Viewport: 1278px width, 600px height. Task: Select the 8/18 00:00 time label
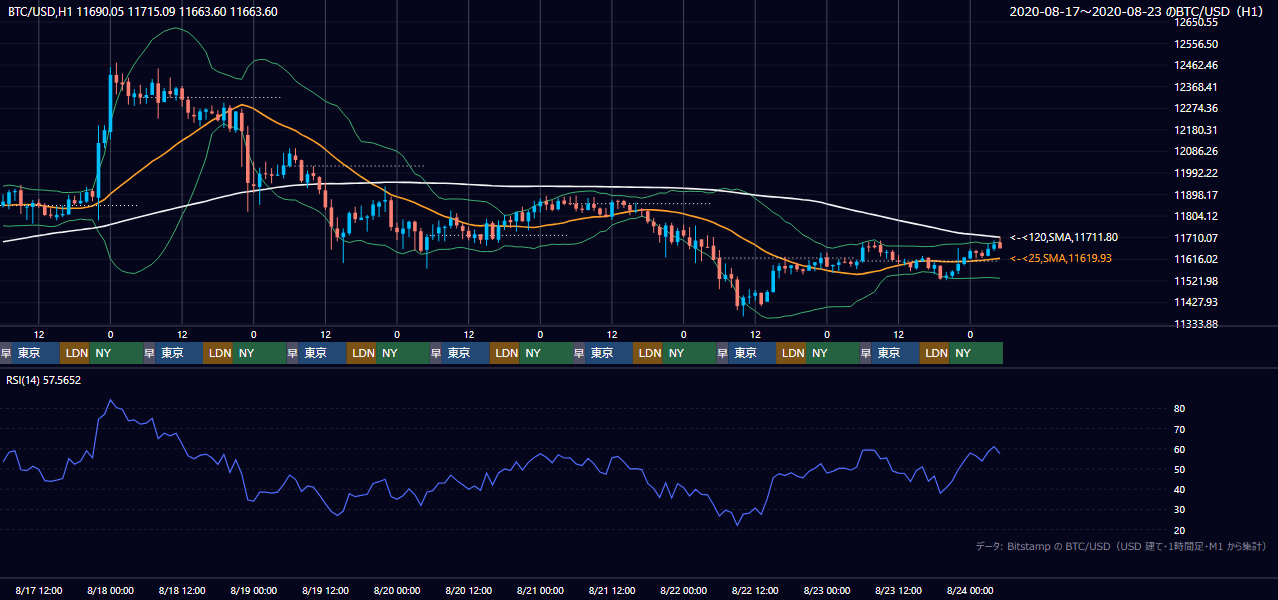tap(110, 590)
